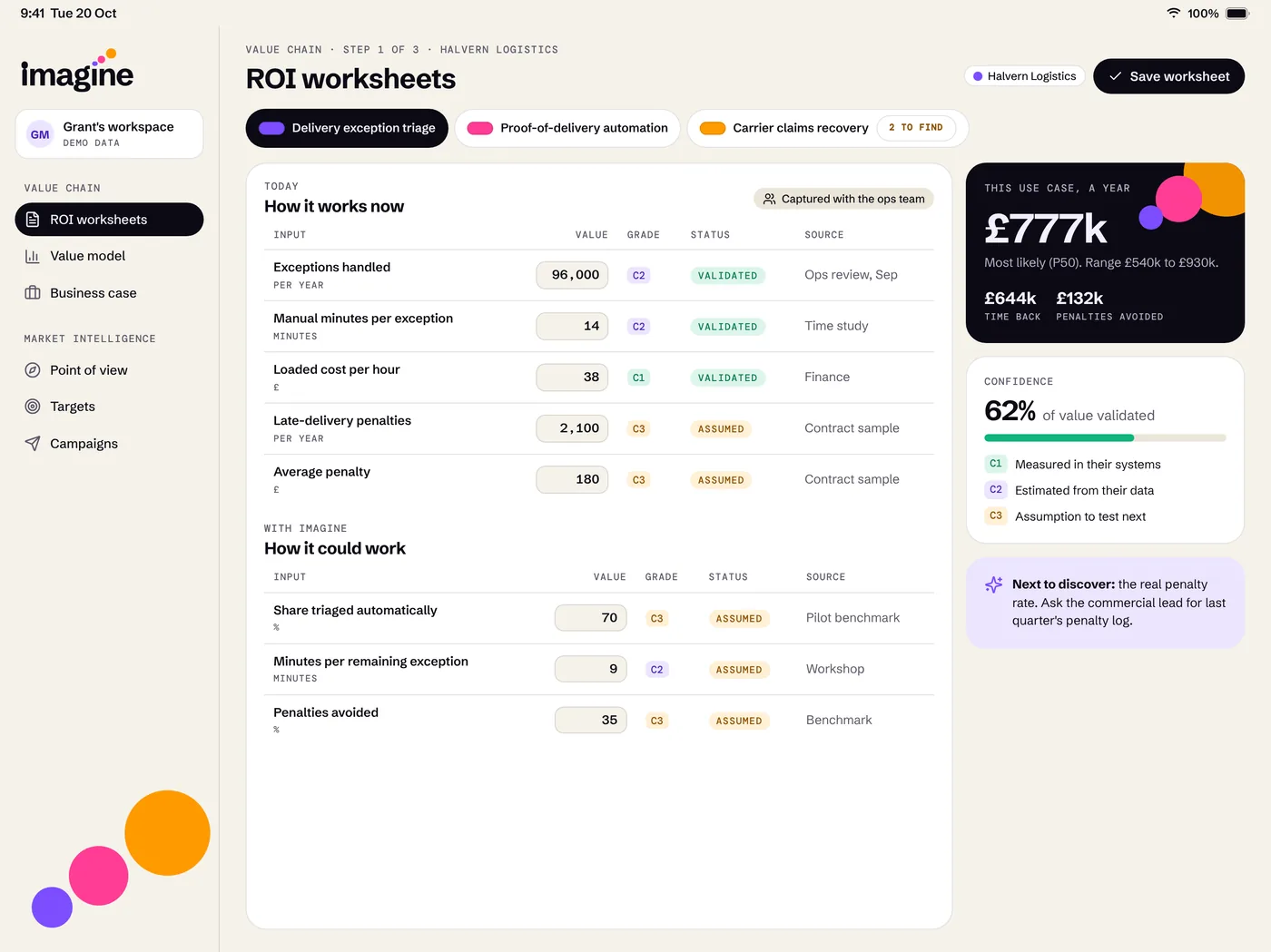Click the Business case briefcase icon

tap(33, 293)
